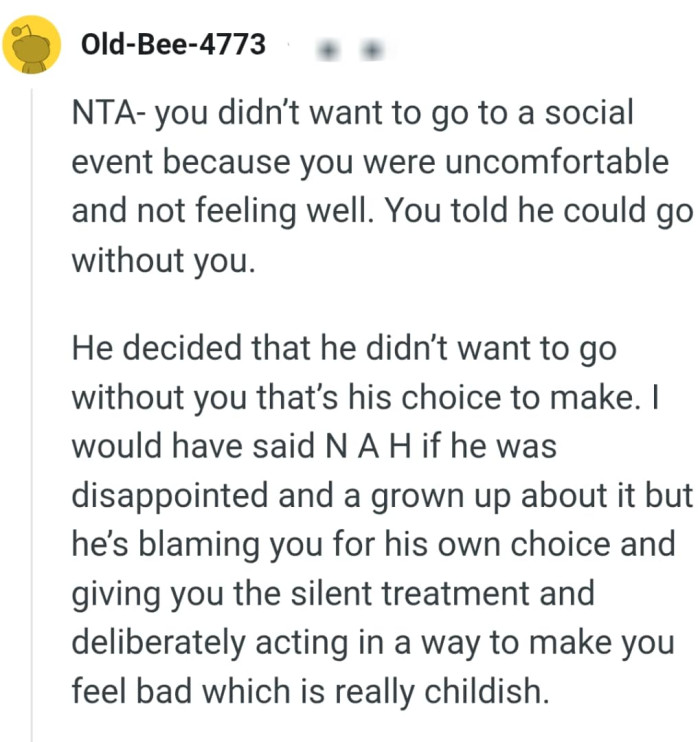700x742 pixels.
Task: Click the line starting 'event because you were'
Action: tap(369, 161)
